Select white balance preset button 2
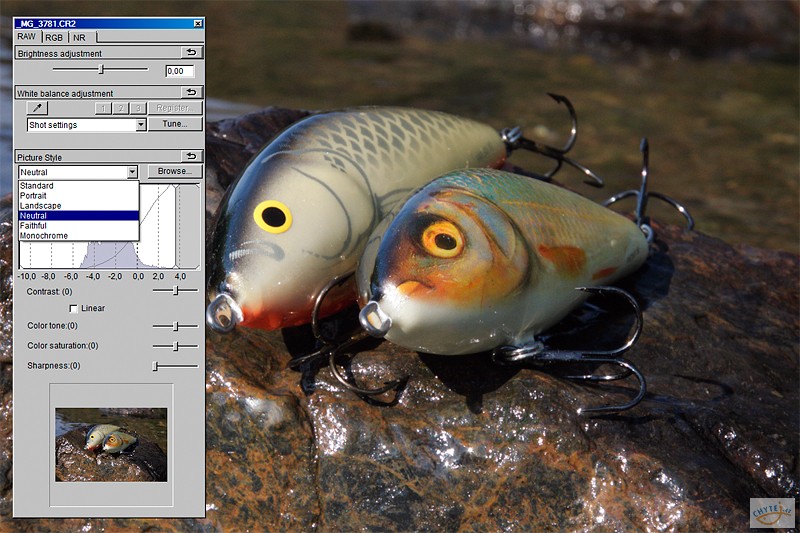The width and height of the screenshot is (800, 533). click(x=121, y=108)
